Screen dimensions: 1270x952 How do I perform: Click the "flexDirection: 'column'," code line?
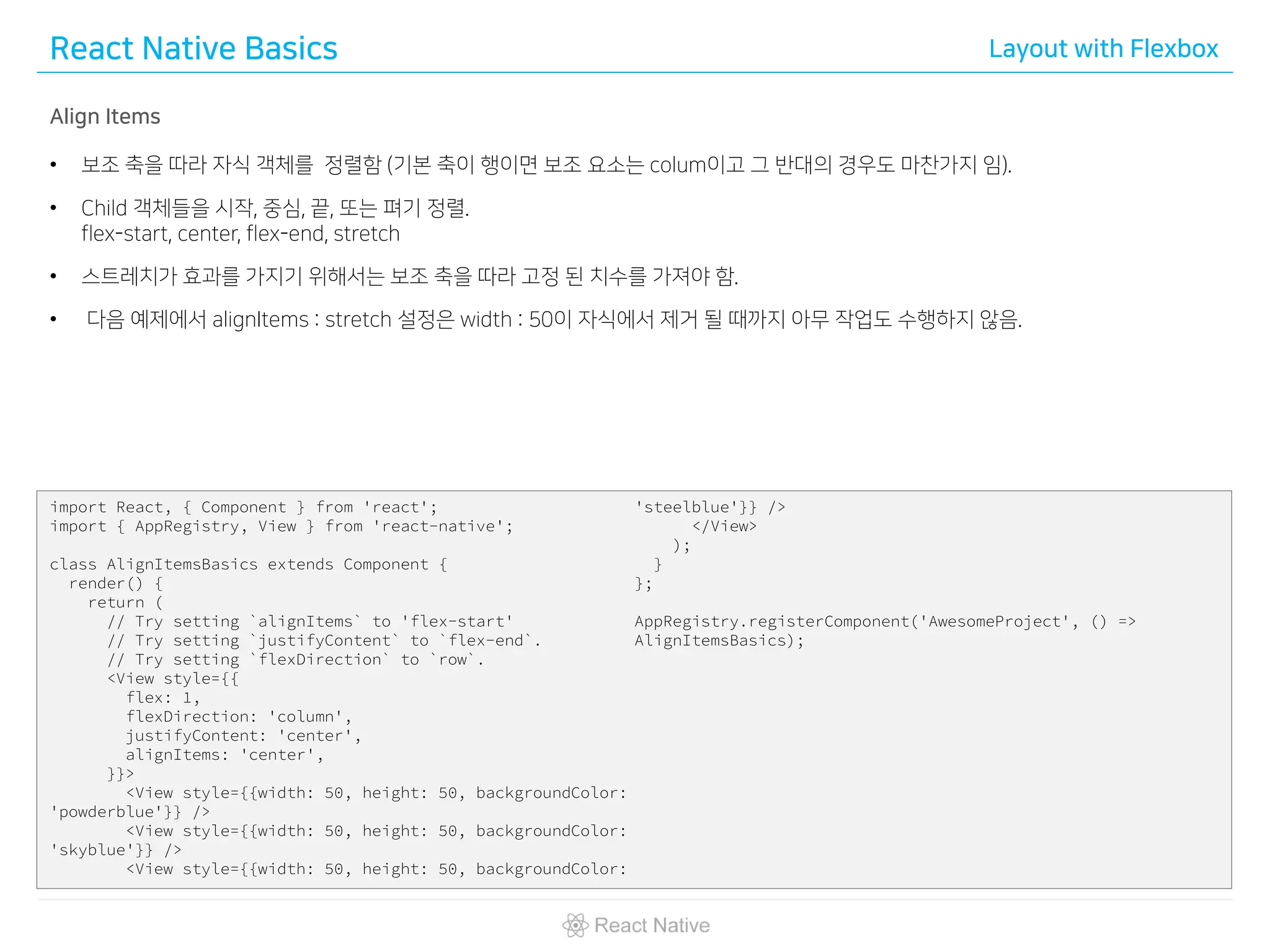click(239, 717)
